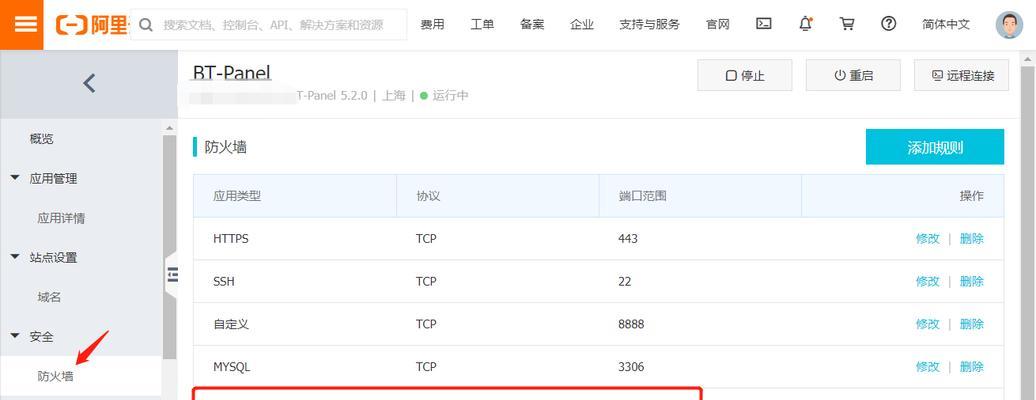Go back with the left chevron arrow
1036x400 pixels.
coord(89,83)
